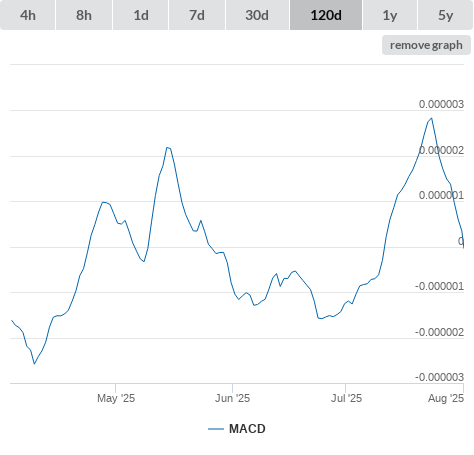
Task: Click the remove graph button
Action: (x=426, y=45)
